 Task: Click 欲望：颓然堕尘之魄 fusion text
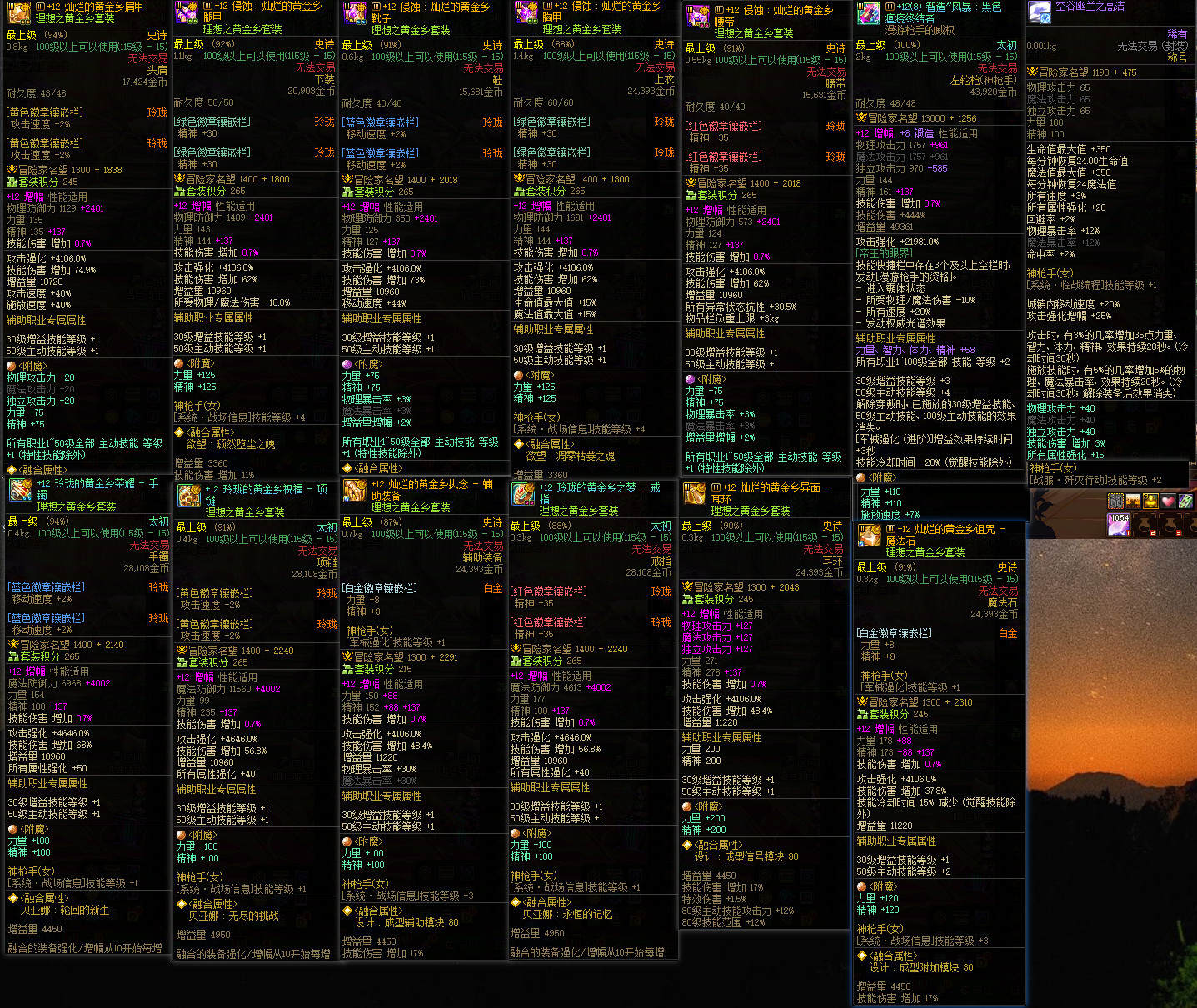pyautogui.click(x=231, y=444)
